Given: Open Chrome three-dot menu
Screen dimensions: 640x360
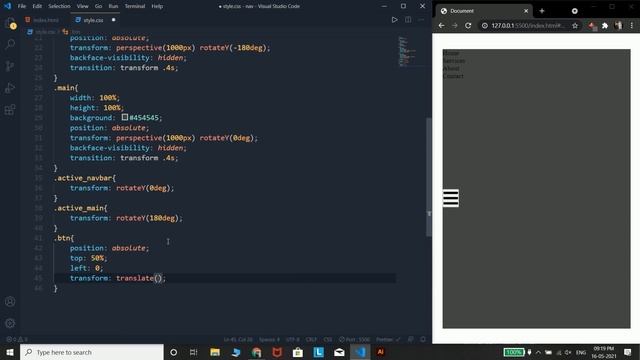Looking at the screenshot, I should [632, 25].
